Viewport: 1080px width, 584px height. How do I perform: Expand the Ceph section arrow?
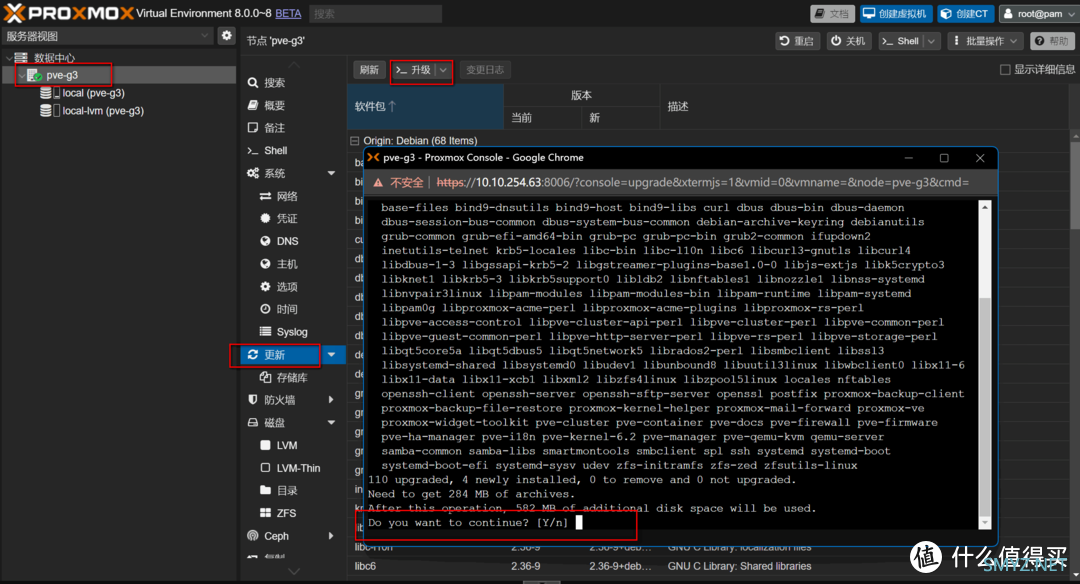tap(331, 536)
